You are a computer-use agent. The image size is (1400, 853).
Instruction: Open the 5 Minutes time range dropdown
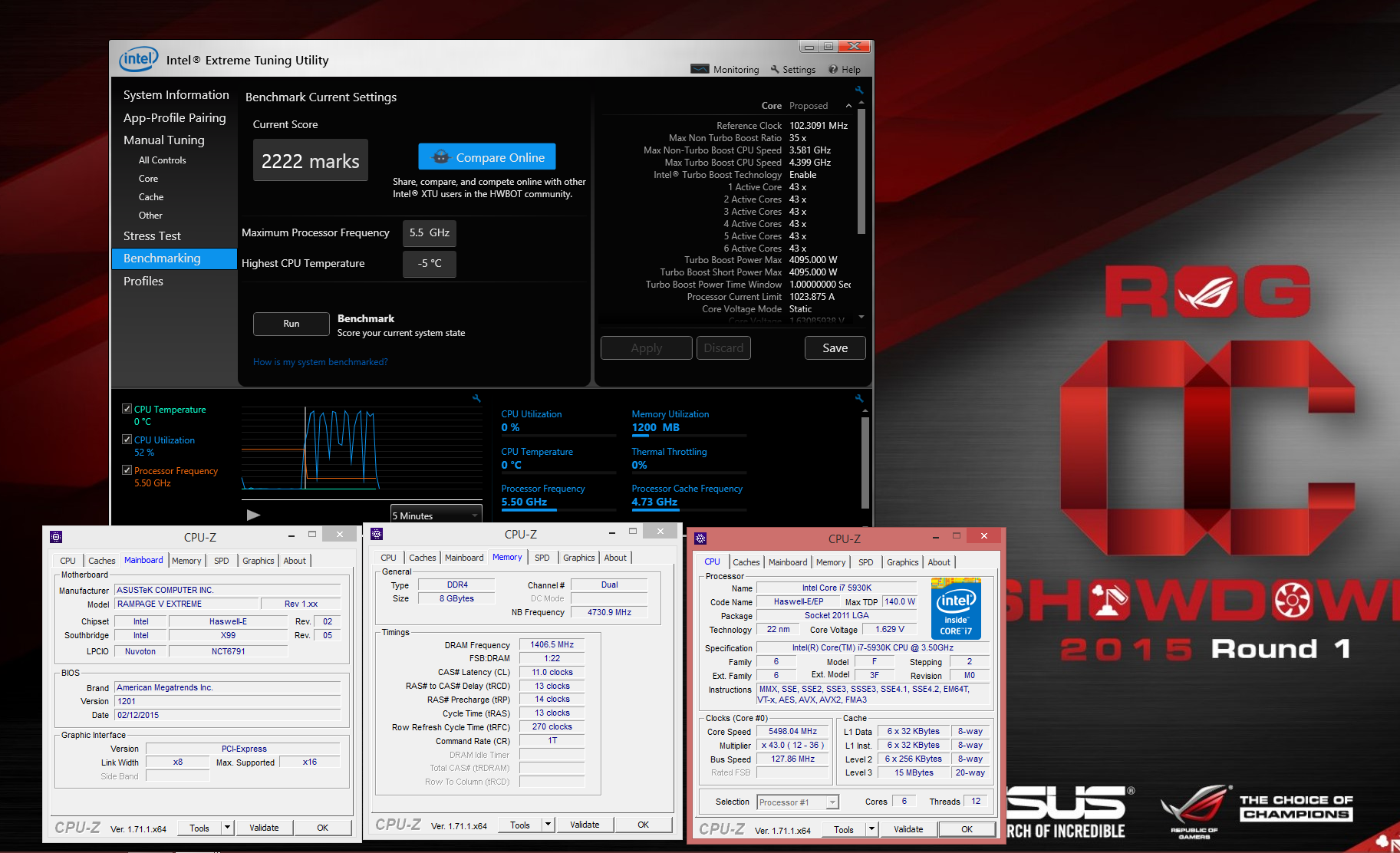(436, 515)
